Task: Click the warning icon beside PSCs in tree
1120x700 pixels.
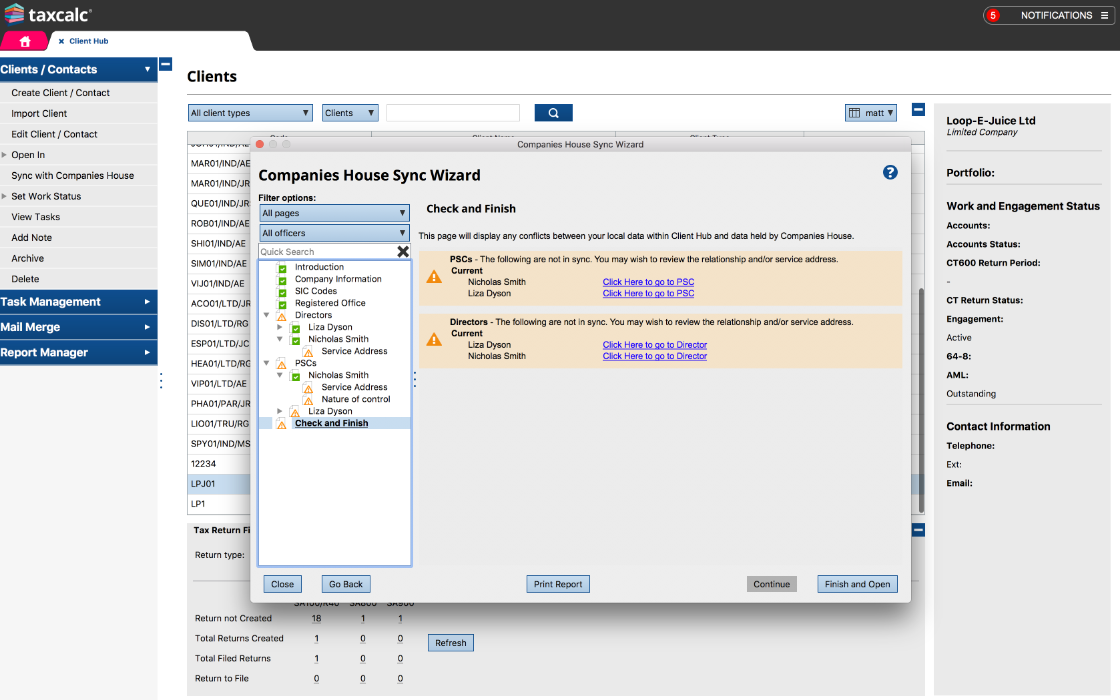Action: (281, 364)
